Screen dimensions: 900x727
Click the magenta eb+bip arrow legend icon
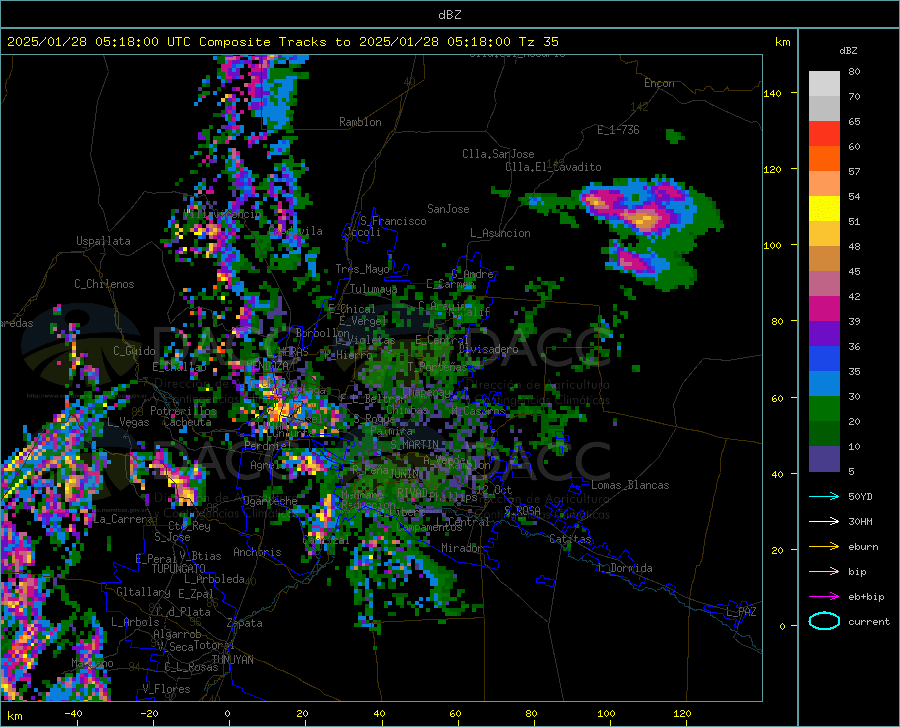[x=824, y=596]
